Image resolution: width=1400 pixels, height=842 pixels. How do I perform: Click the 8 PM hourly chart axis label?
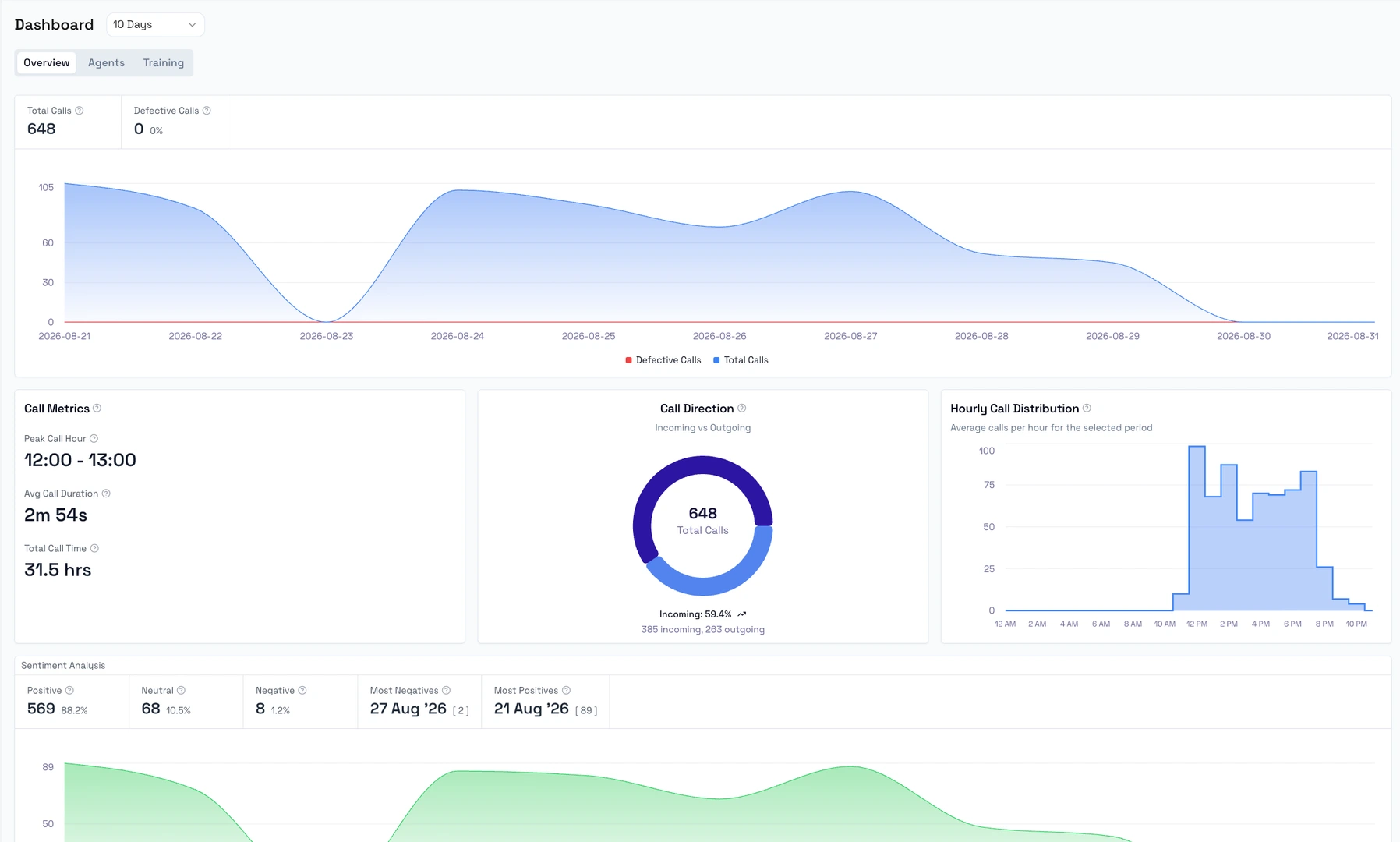click(x=1324, y=624)
